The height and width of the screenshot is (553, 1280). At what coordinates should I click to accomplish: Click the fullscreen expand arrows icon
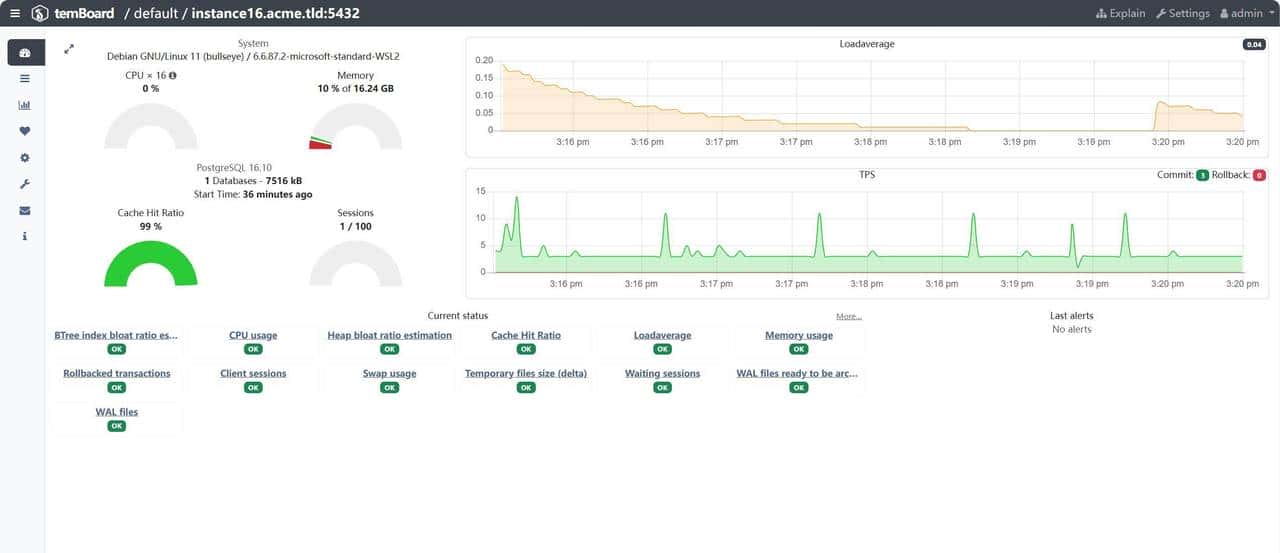pyautogui.click(x=69, y=49)
